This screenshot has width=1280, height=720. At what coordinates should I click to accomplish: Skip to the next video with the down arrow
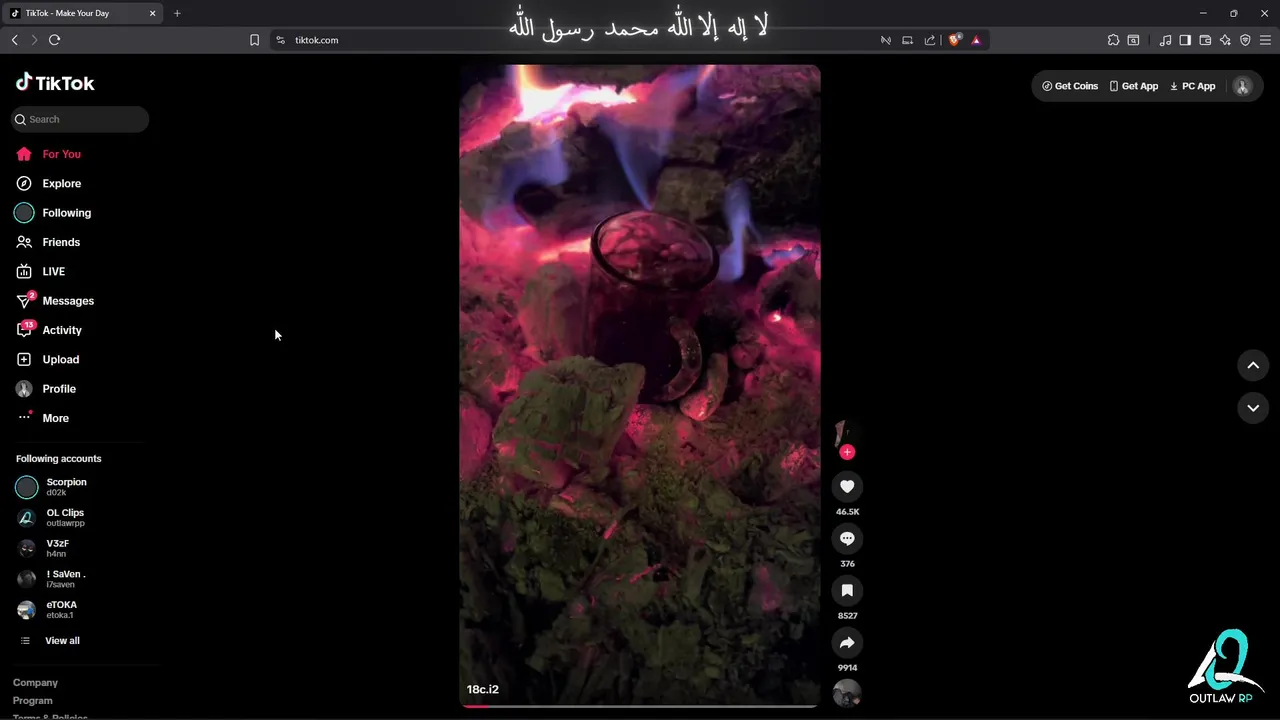click(x=1253, y=408)
